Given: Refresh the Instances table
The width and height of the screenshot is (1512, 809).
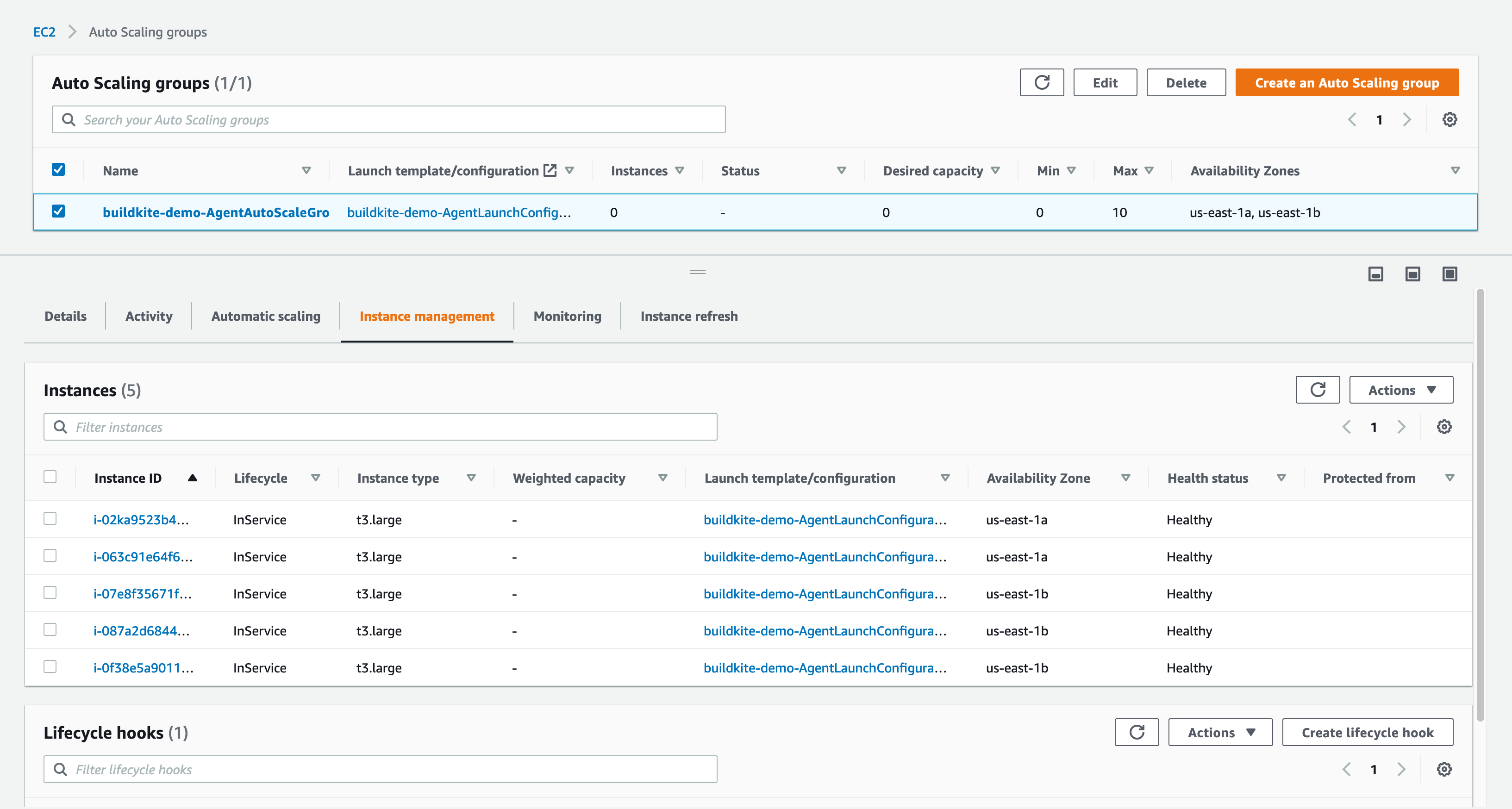Looking at the screenshot, I should point(1318,390).
